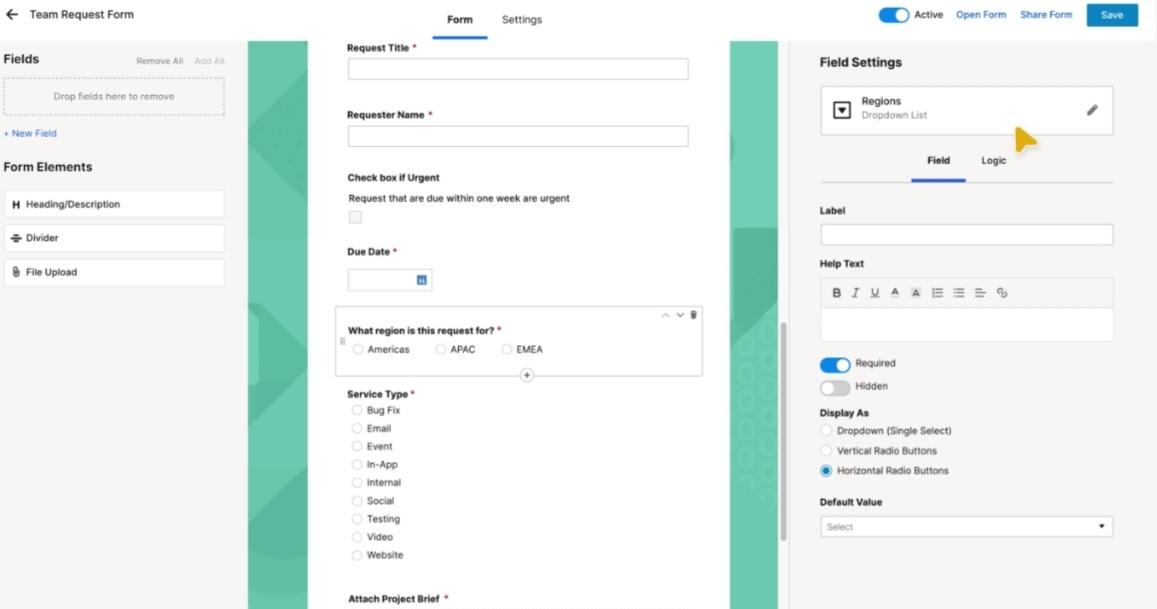Insert numbered list in Help Text
The image size is (1157, 609).
point(937,293)
